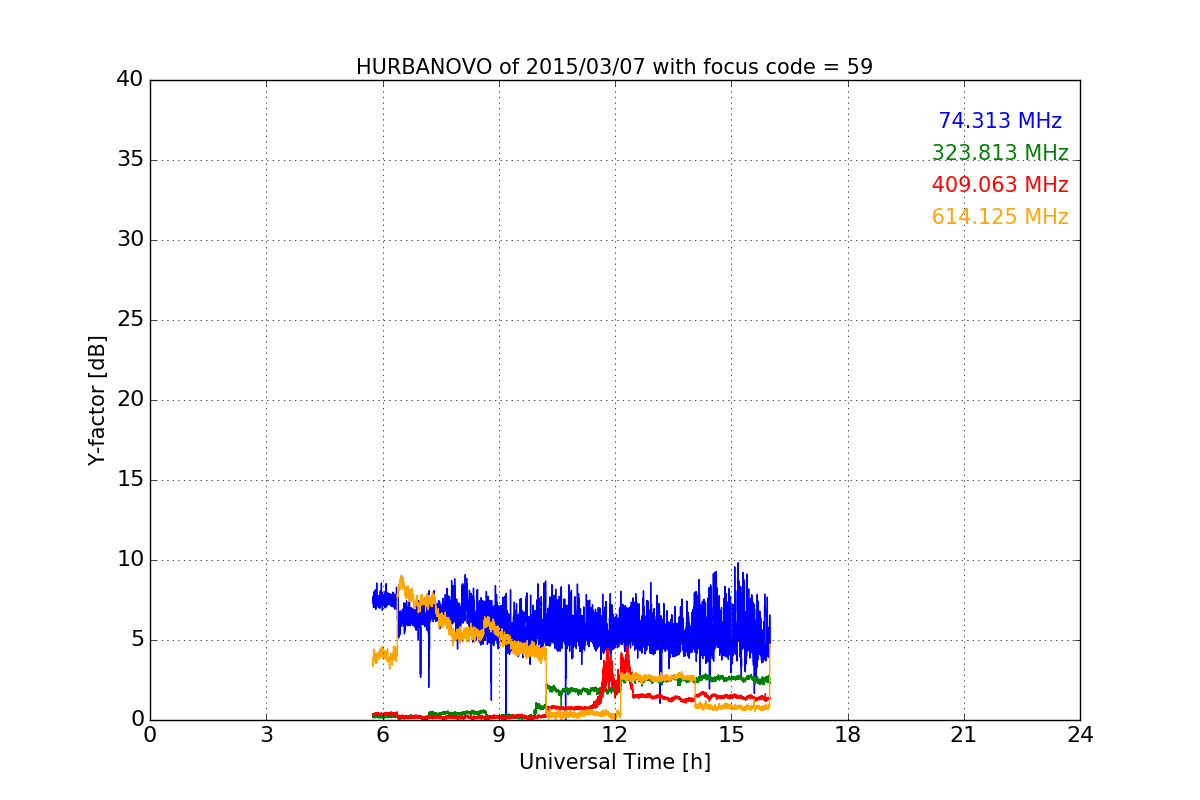Click y-axis tick label 20
Image resolution: width=1200 pixels, height=800 pixels.
130,400
